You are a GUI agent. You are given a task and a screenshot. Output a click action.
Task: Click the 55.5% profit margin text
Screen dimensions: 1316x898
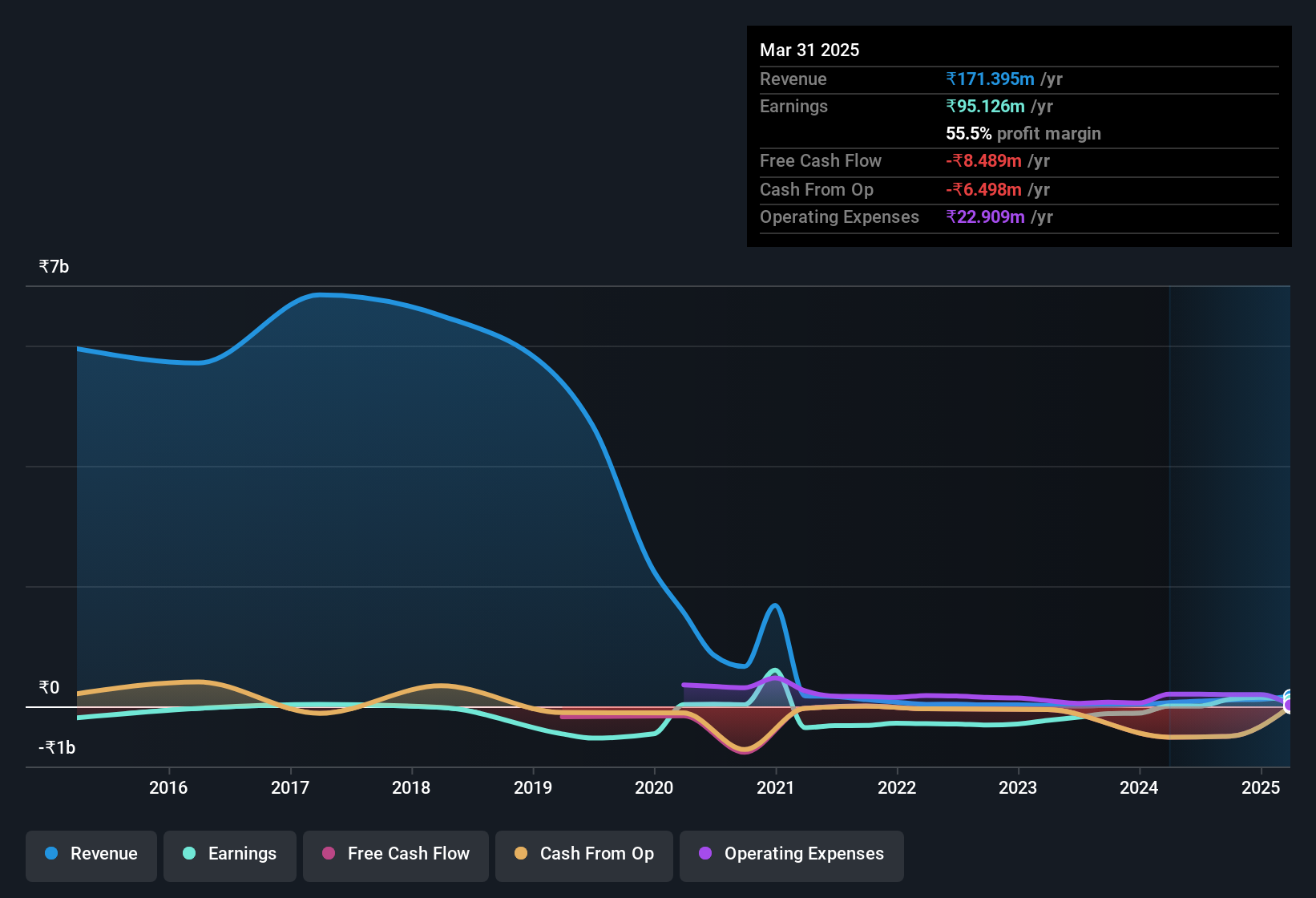coord(1023,133)
